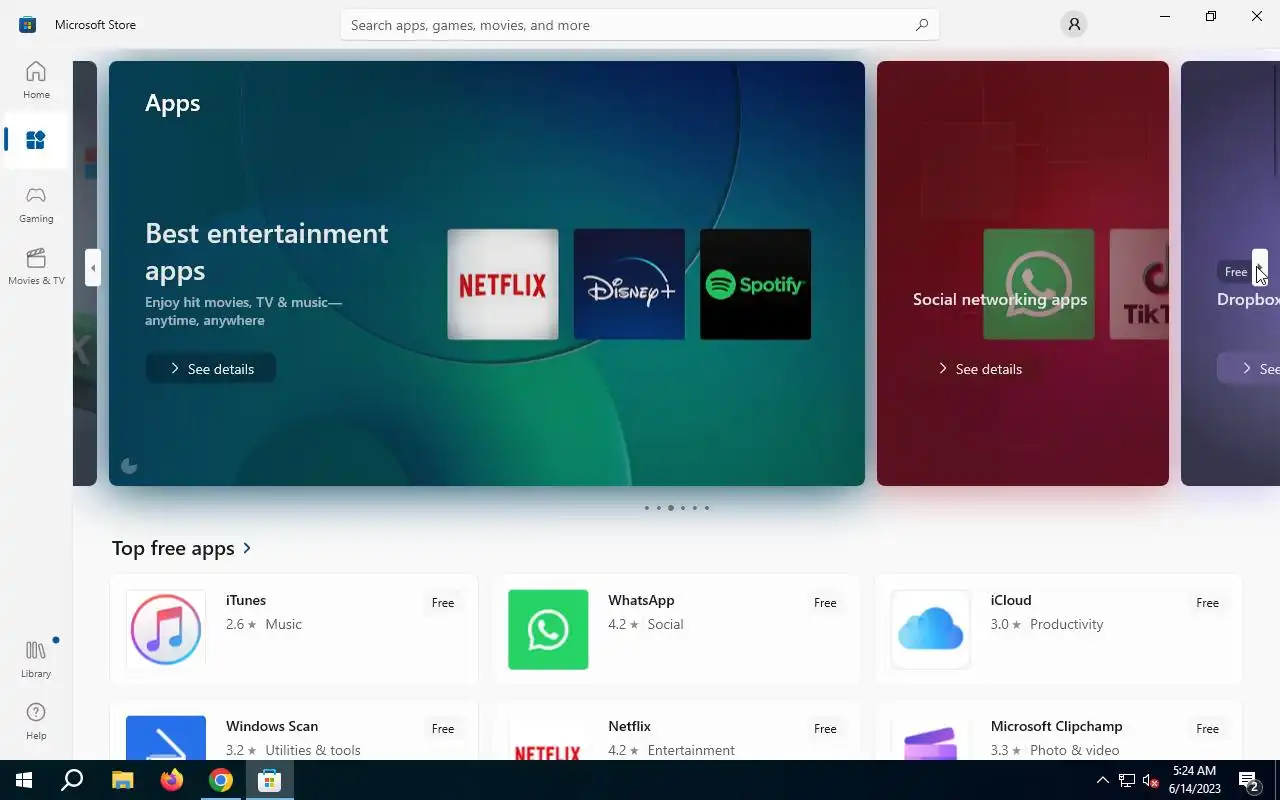Viewport: 1280px width, 800px height.
Task: Launch Firefox from taskbar
Action: pos(171,780)
